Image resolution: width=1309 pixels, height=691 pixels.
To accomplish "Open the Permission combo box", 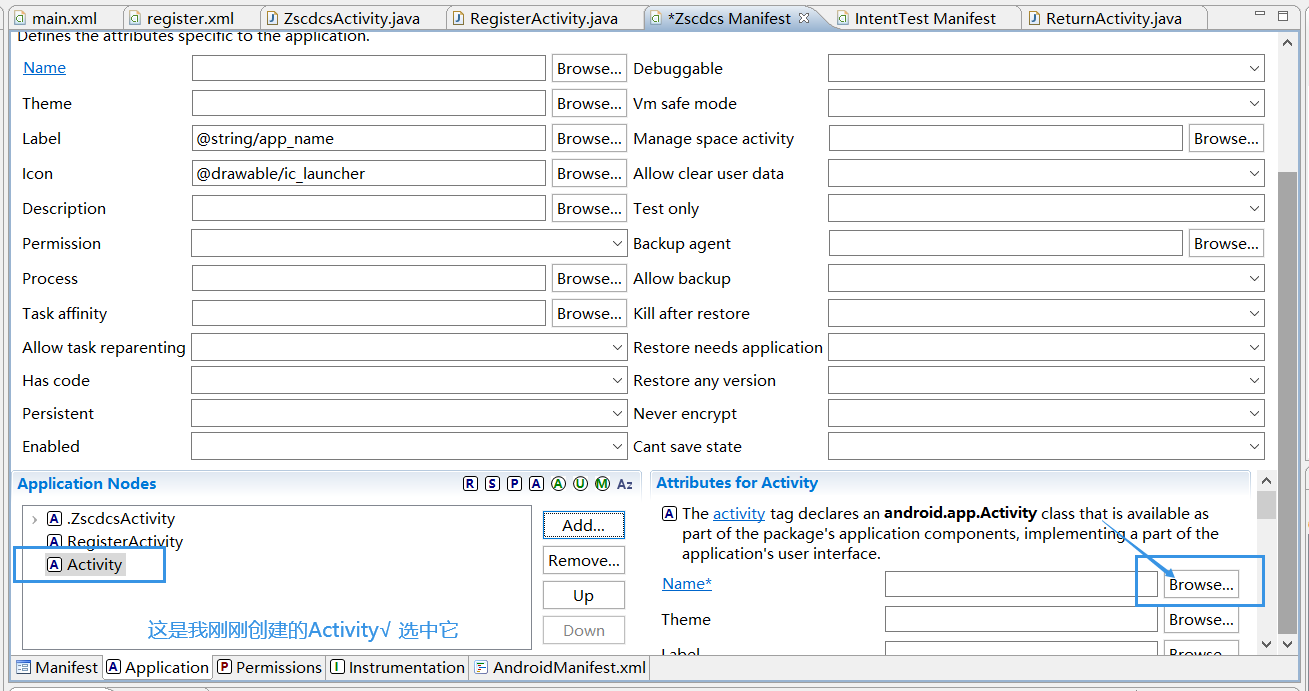I will [410, 244].
